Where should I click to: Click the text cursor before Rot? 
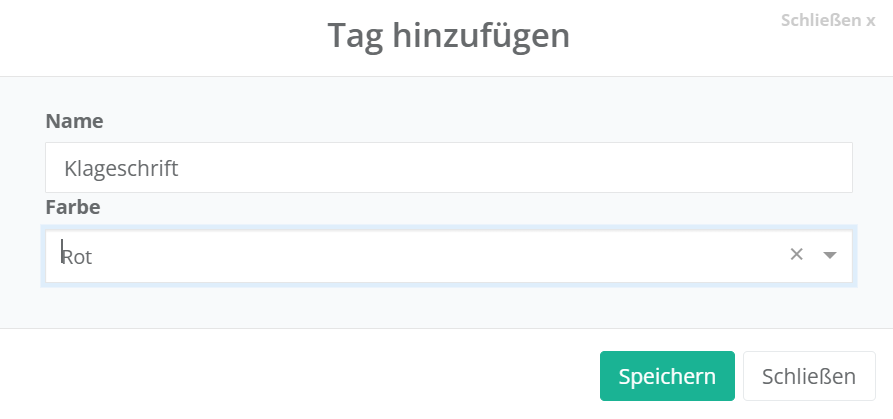pos(62,252)
